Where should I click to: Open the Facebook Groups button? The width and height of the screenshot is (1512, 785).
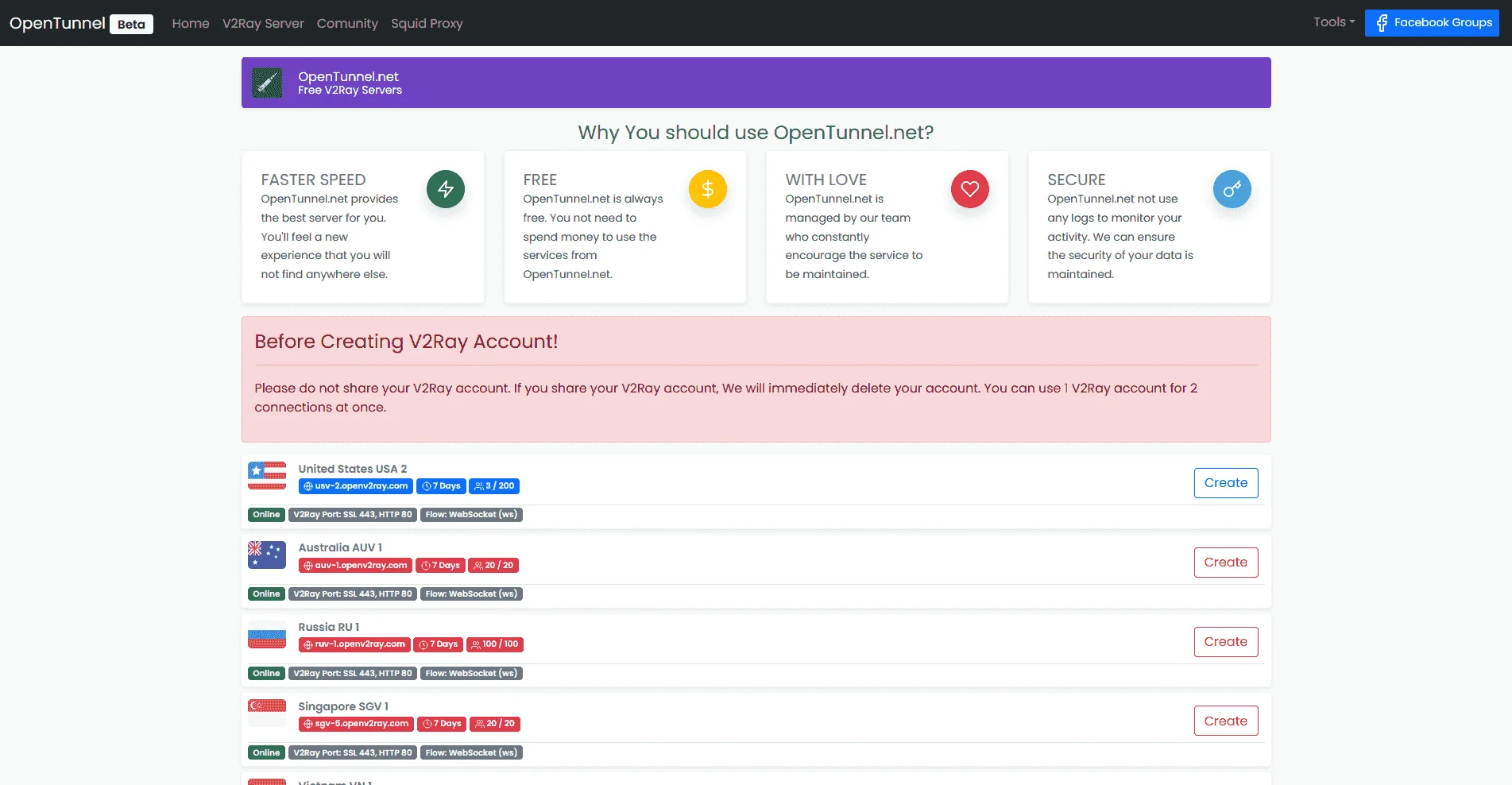tap(1432, 23)
